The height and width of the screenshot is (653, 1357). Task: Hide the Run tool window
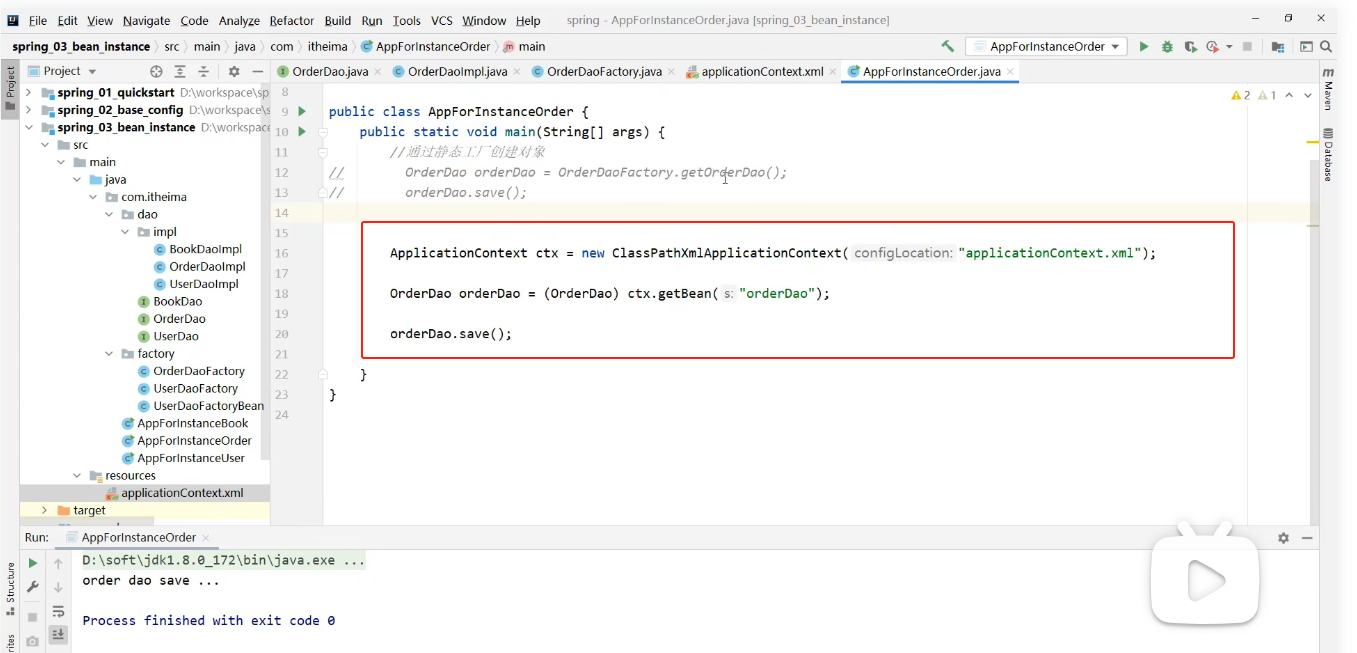pos(1308,538)
